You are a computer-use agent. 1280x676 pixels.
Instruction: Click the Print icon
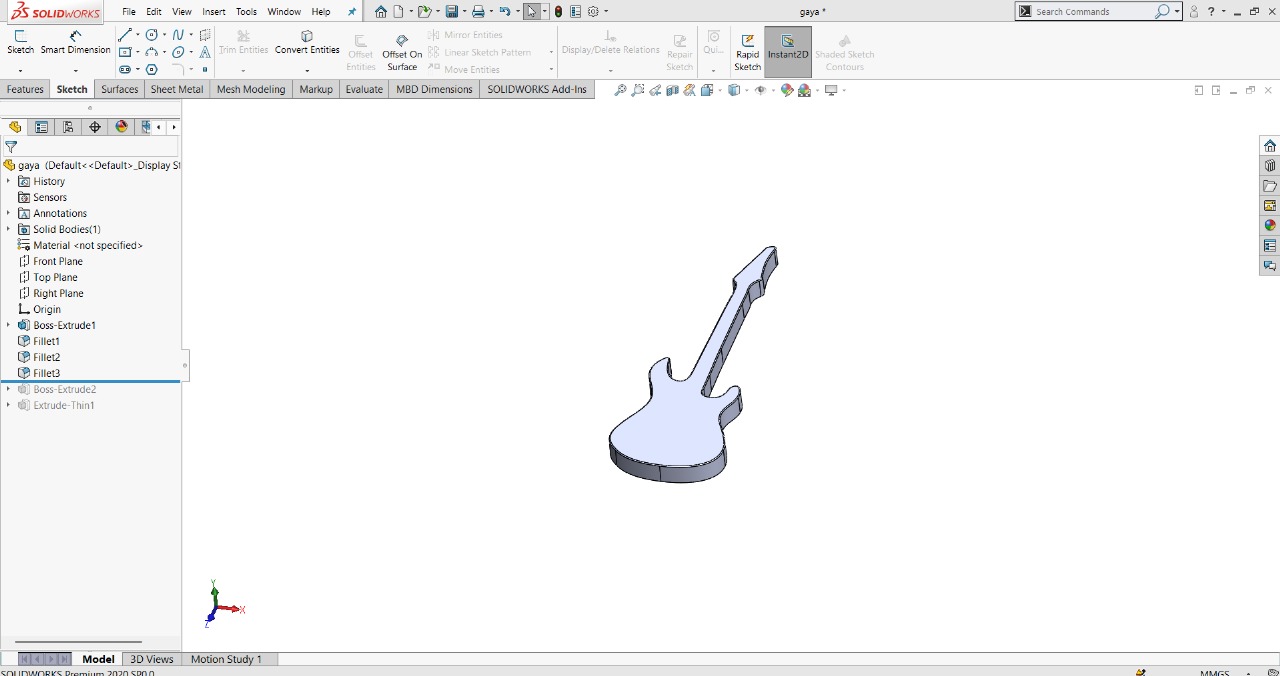point(478,12)
